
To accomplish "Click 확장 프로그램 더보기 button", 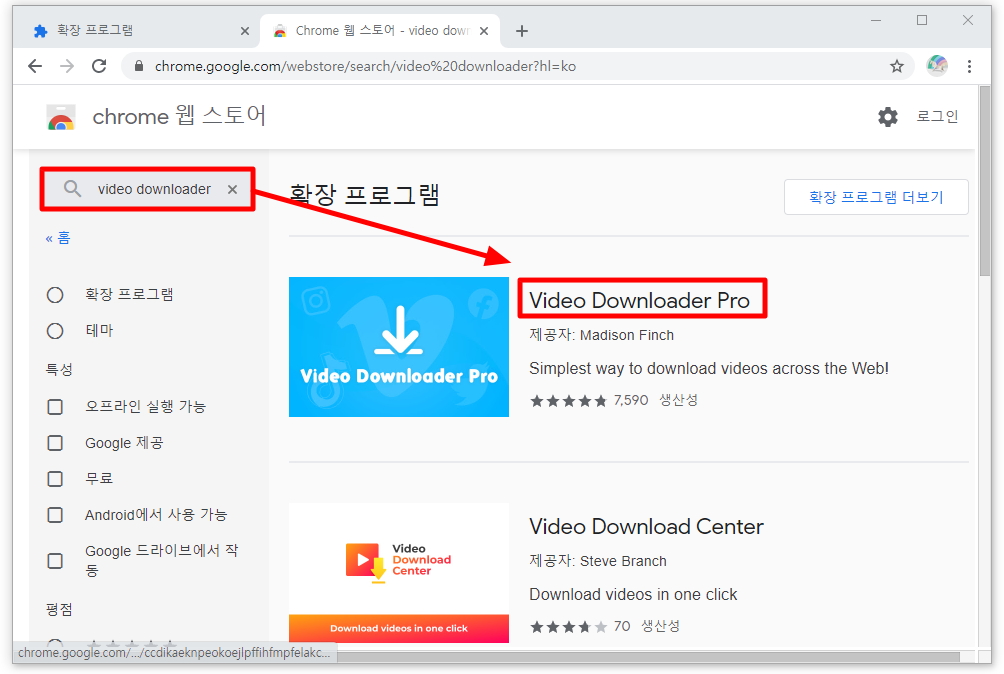I will (x=876, y=197).
